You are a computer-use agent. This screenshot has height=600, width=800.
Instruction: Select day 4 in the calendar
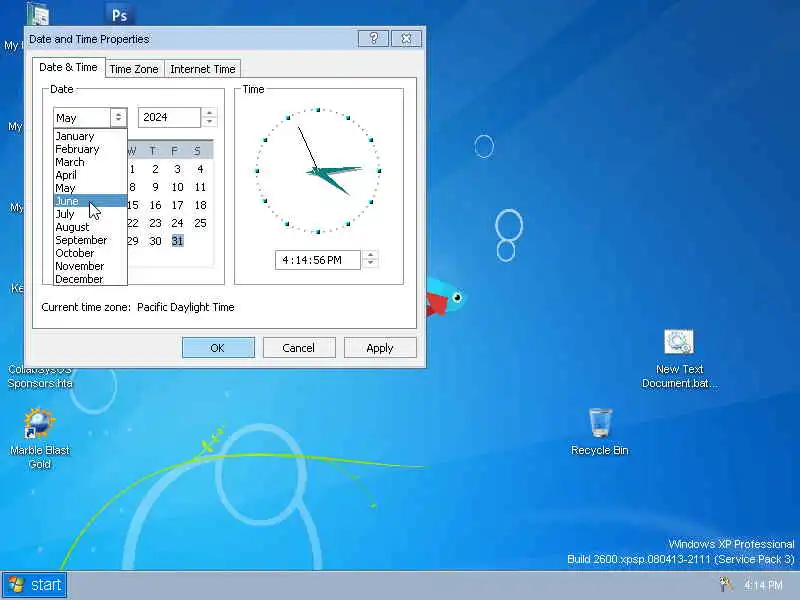tap(200, 169)
